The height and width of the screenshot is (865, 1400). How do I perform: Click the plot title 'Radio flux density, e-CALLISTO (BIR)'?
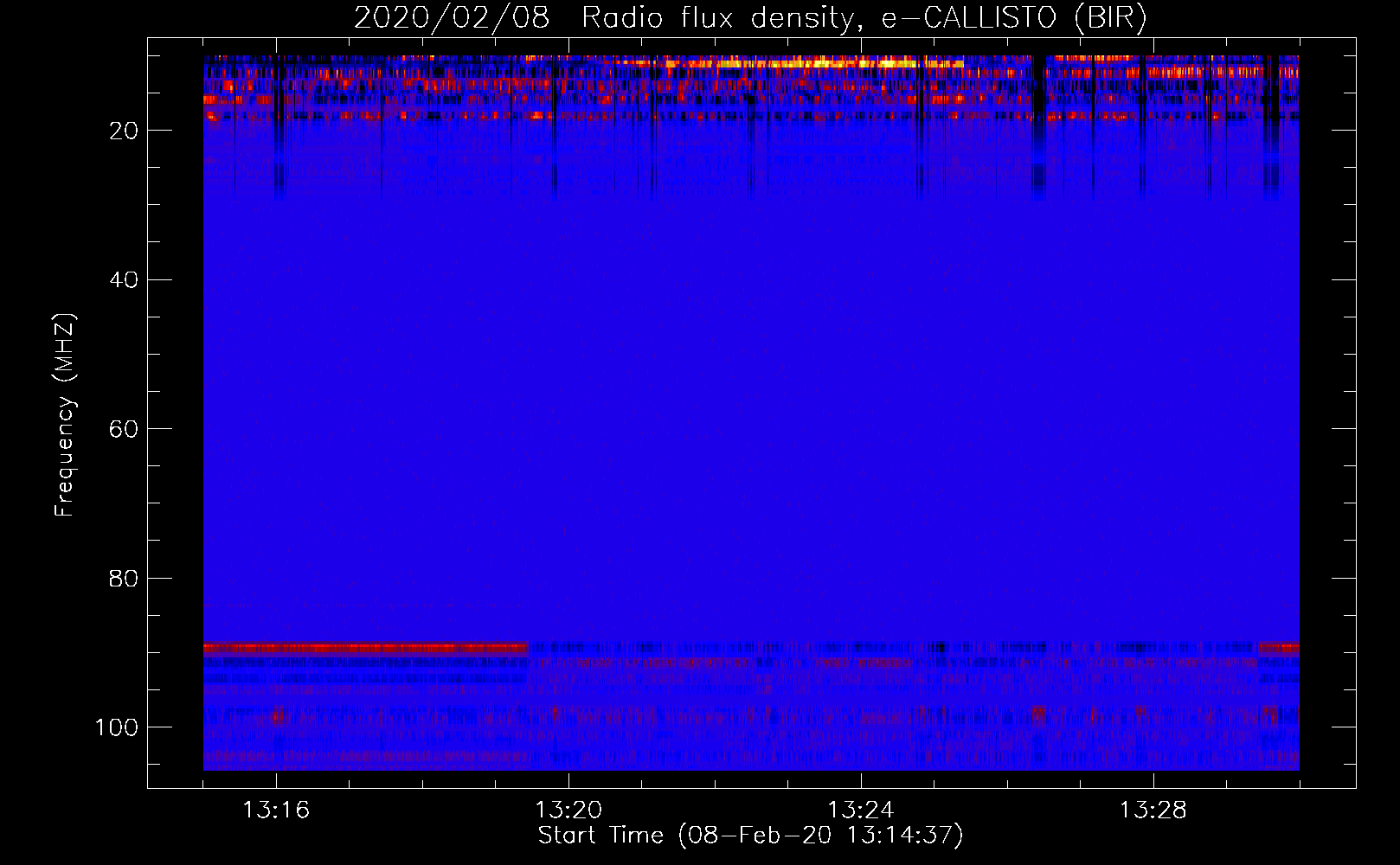click(864, 18)
